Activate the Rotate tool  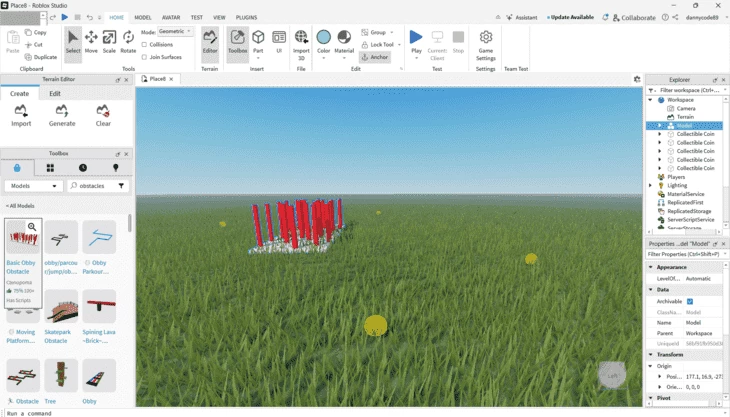[128, 42]
